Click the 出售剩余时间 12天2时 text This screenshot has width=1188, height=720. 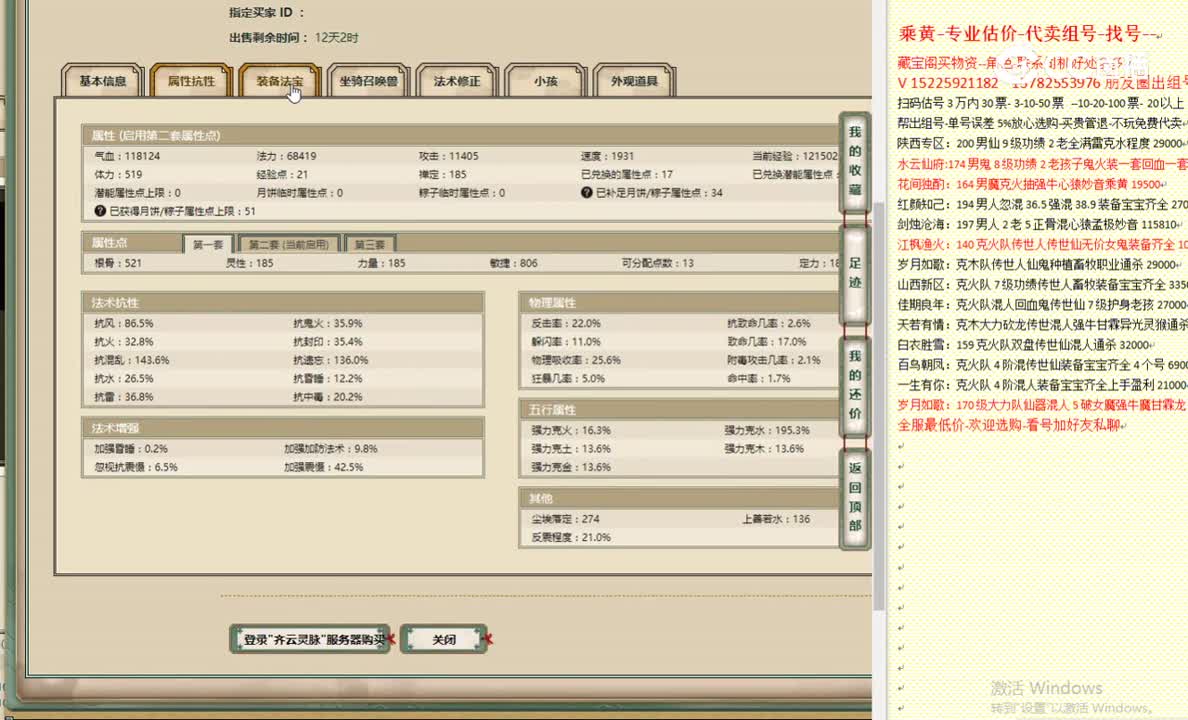coord(294,37)
